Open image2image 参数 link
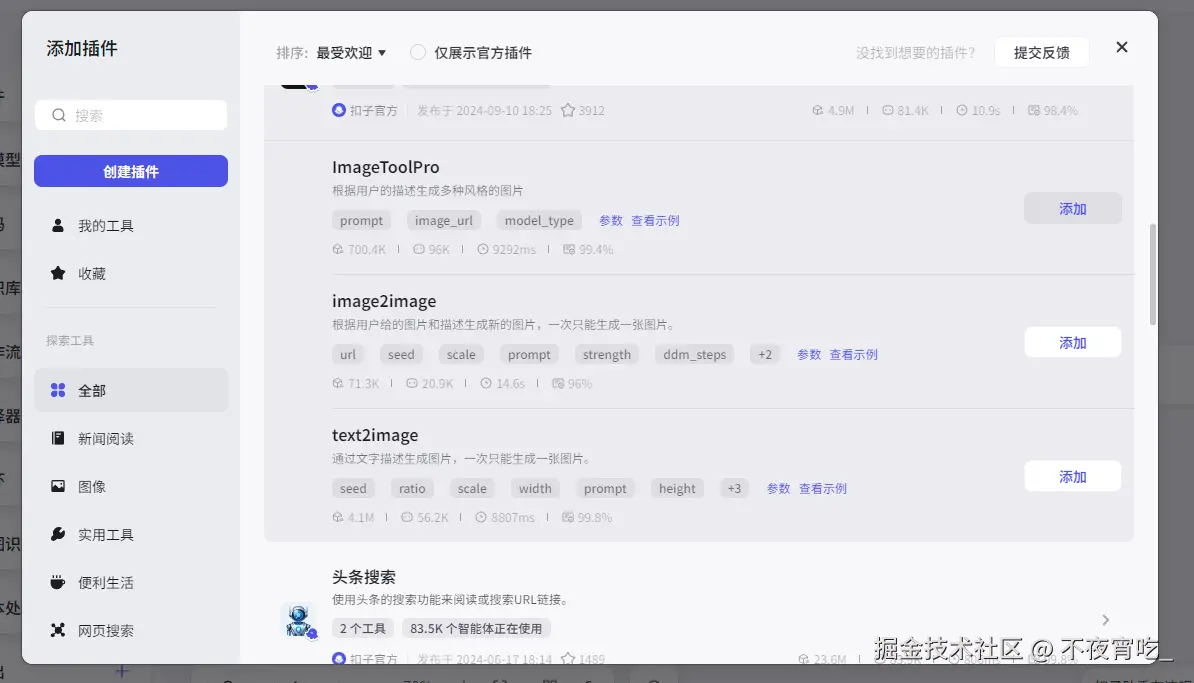Viewport: 1194px width, 683px height. coord(809,354)
